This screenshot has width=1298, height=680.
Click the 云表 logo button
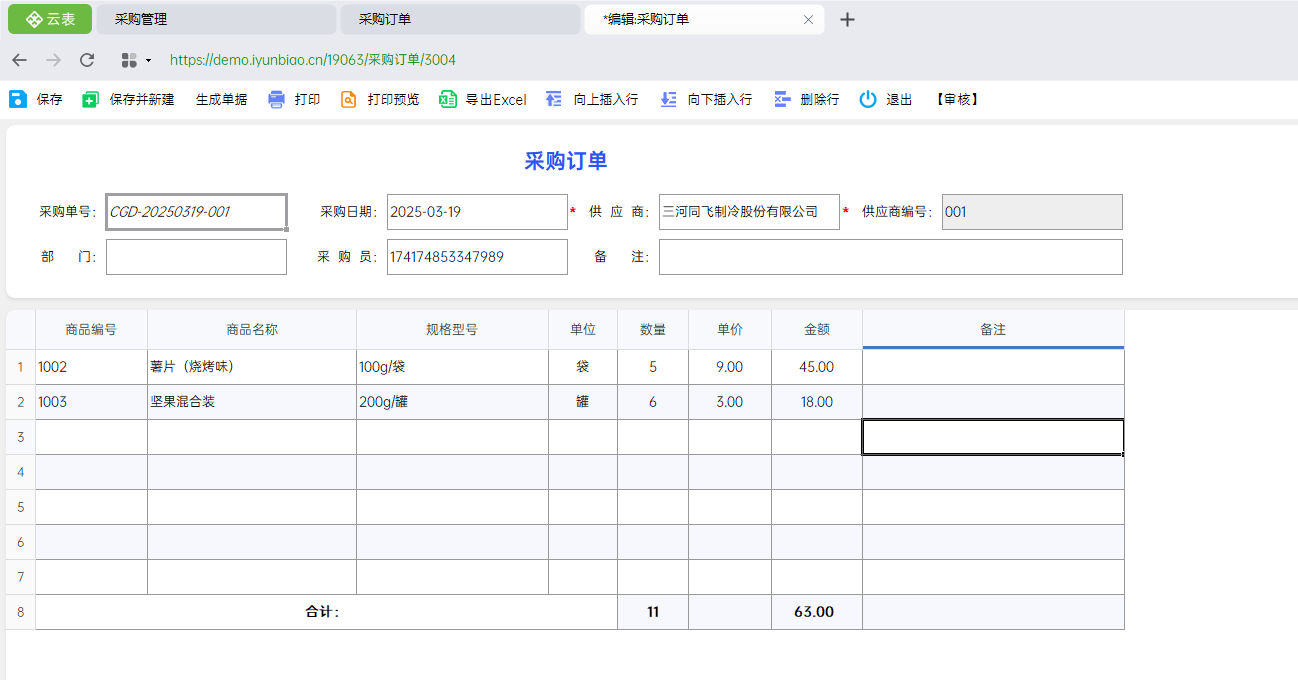tap(50, 19)
